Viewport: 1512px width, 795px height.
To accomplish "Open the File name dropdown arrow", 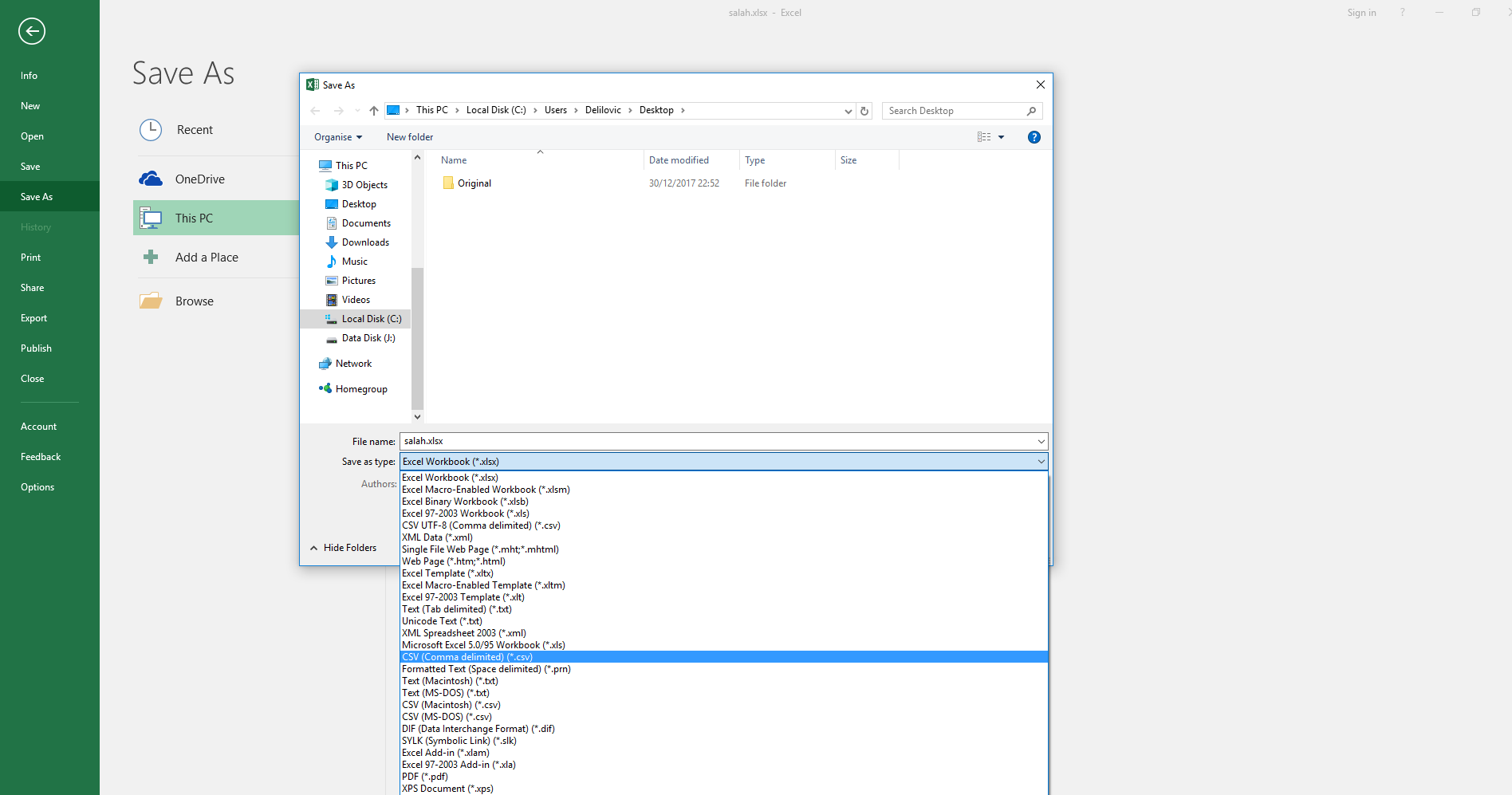I will (1041, 442).
